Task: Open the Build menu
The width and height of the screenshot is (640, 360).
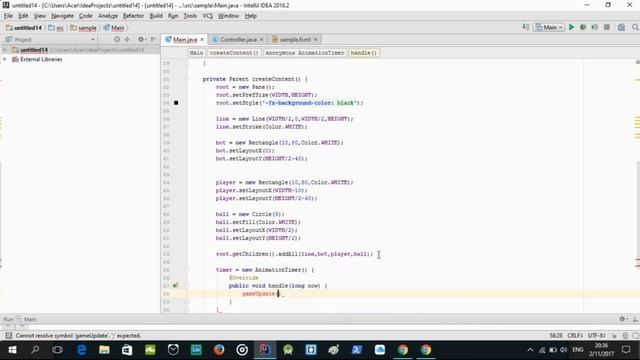Action: point(156,16)
